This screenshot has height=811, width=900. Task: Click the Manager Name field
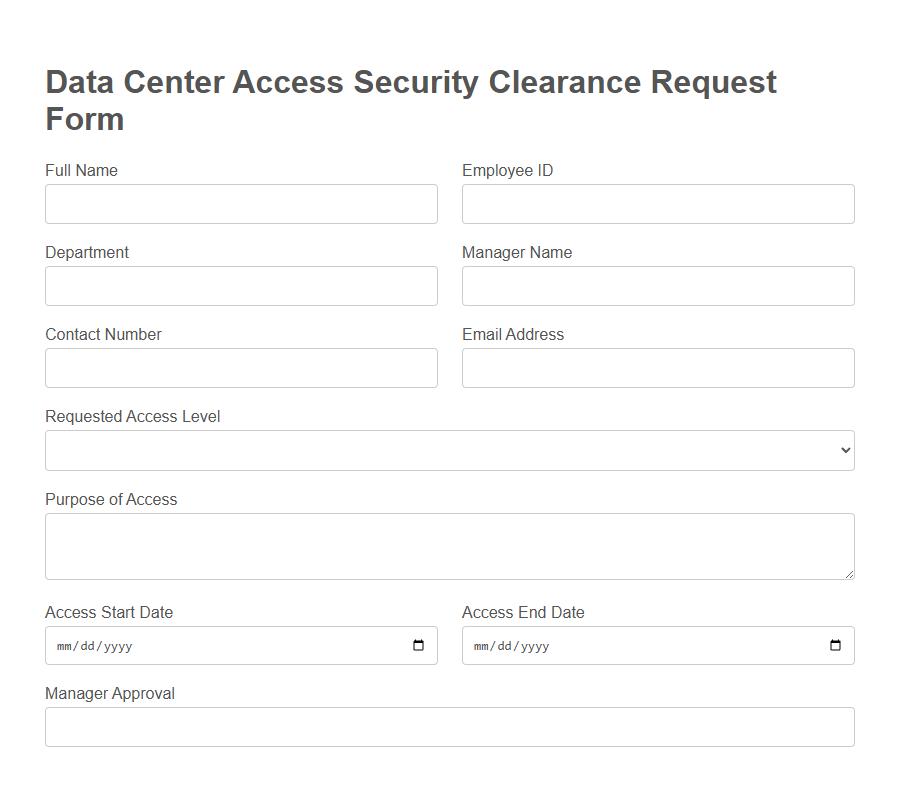tap(657, 286)
